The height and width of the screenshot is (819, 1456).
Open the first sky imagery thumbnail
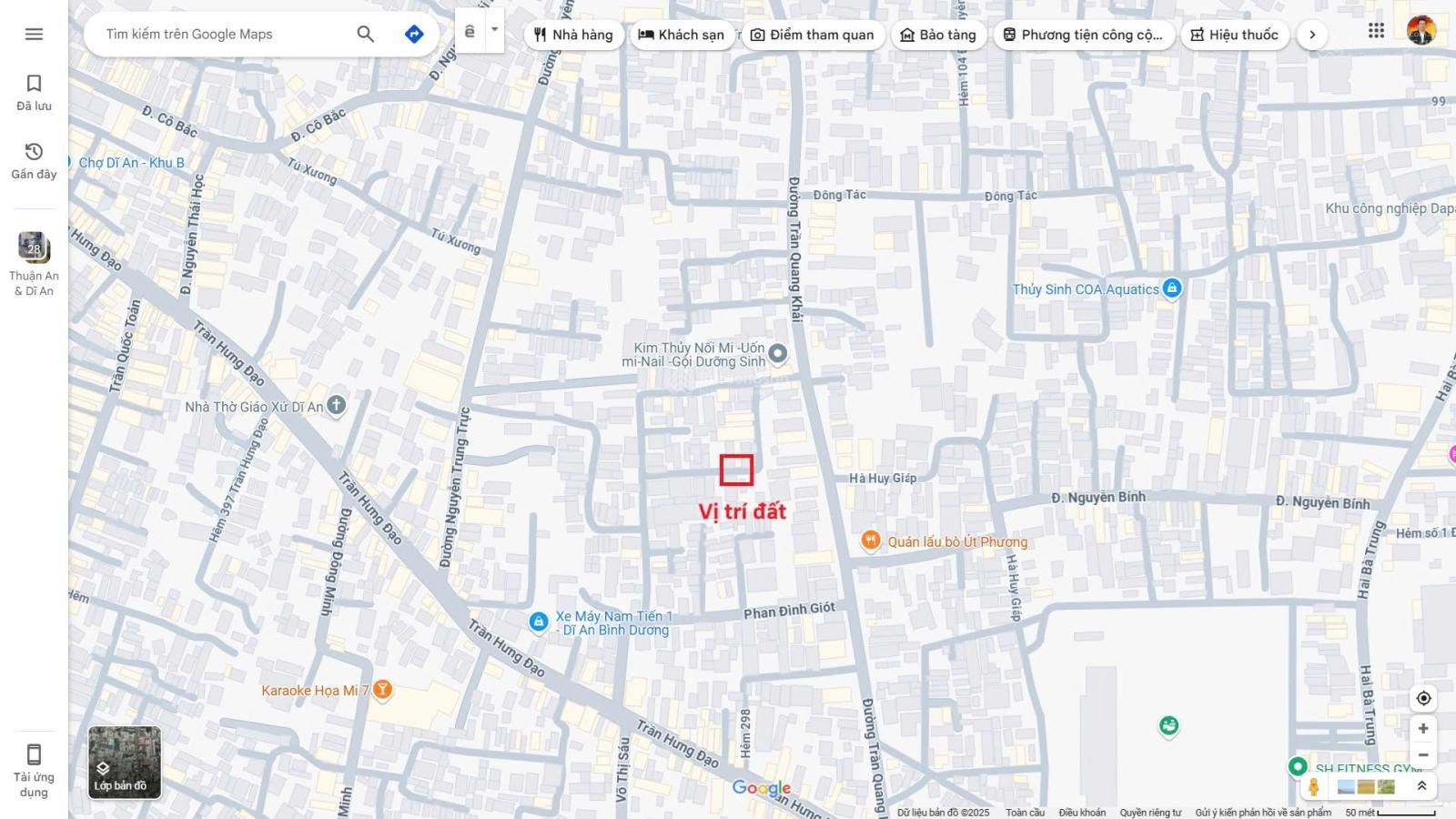[x=1346, y=786]
